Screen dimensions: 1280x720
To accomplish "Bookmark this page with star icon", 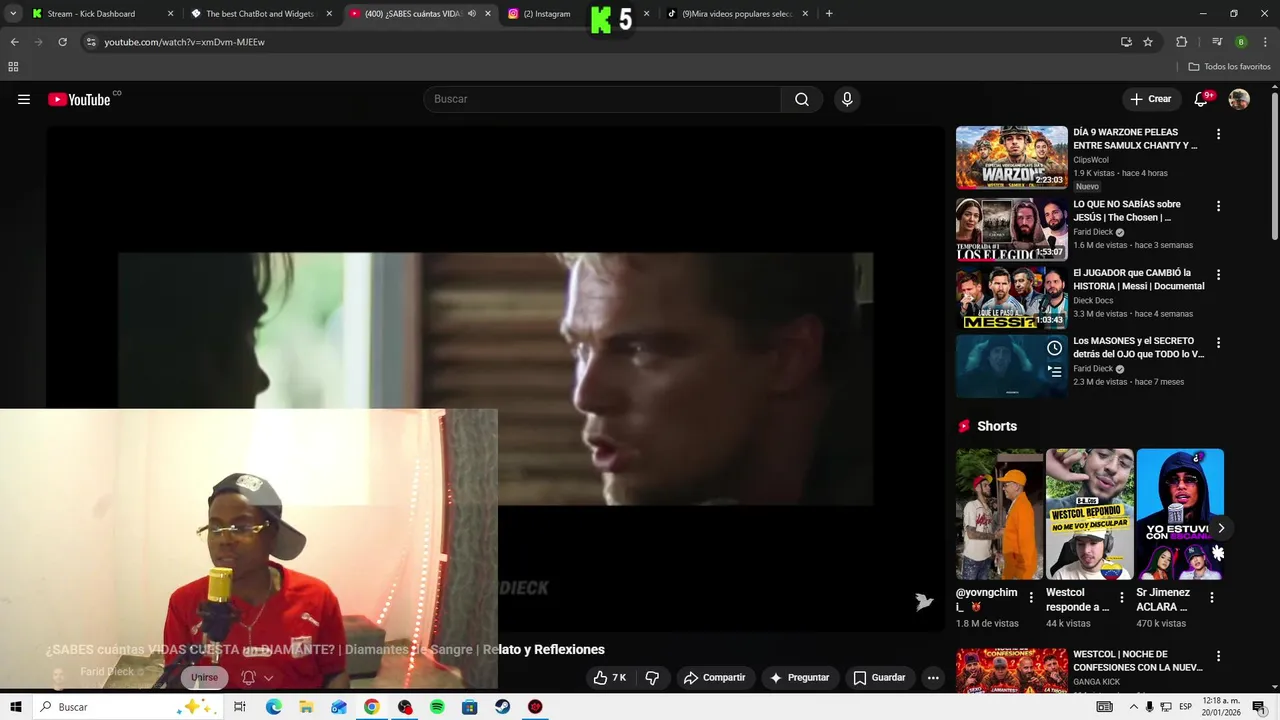I will pyautogui.click(x=1148, y=42).
